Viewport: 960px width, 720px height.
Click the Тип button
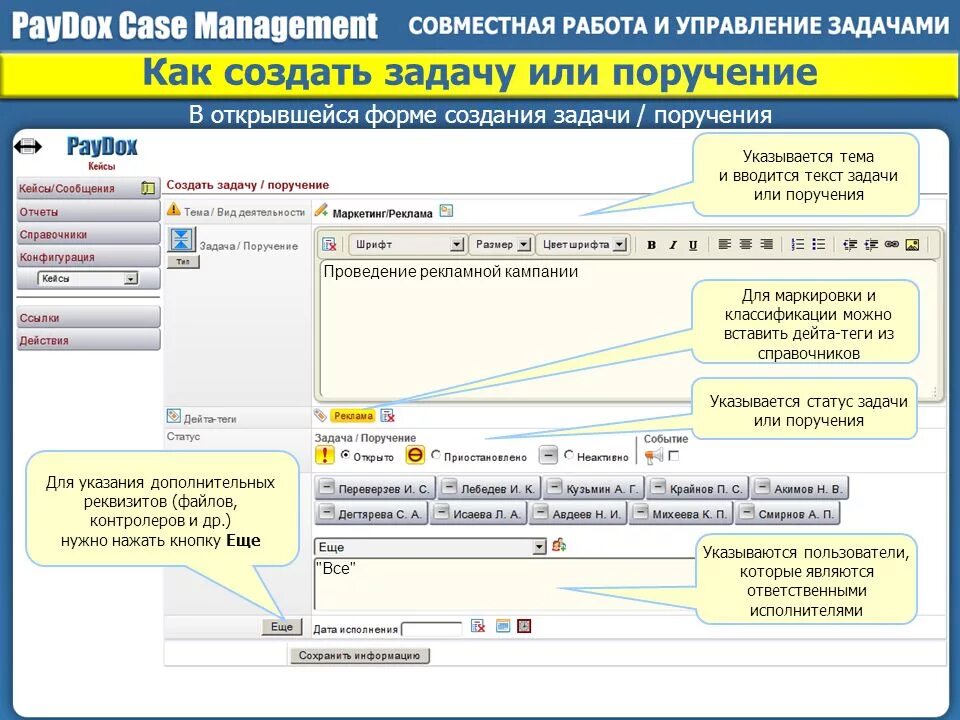pyautogui.click(x=183, y=261)
